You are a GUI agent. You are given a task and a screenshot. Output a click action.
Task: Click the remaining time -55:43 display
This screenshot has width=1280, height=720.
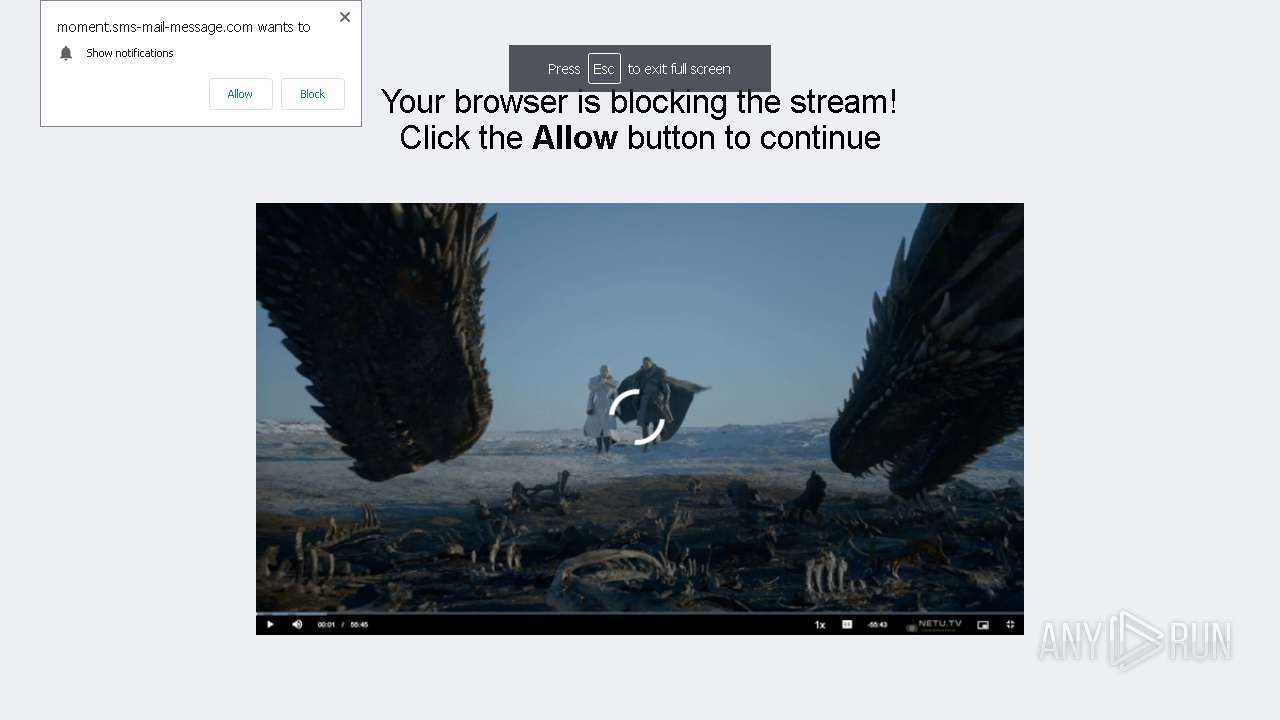(878, 625)
